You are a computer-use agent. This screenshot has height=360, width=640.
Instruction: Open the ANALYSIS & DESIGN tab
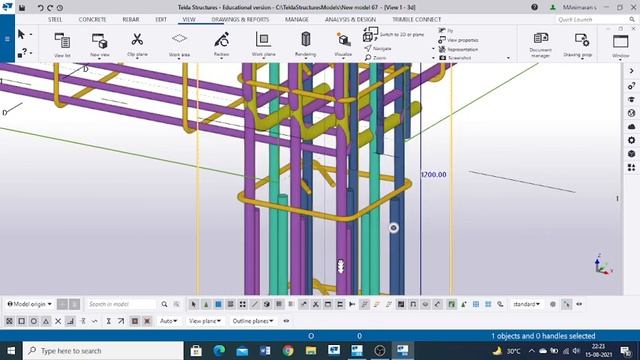click(350, 19)
